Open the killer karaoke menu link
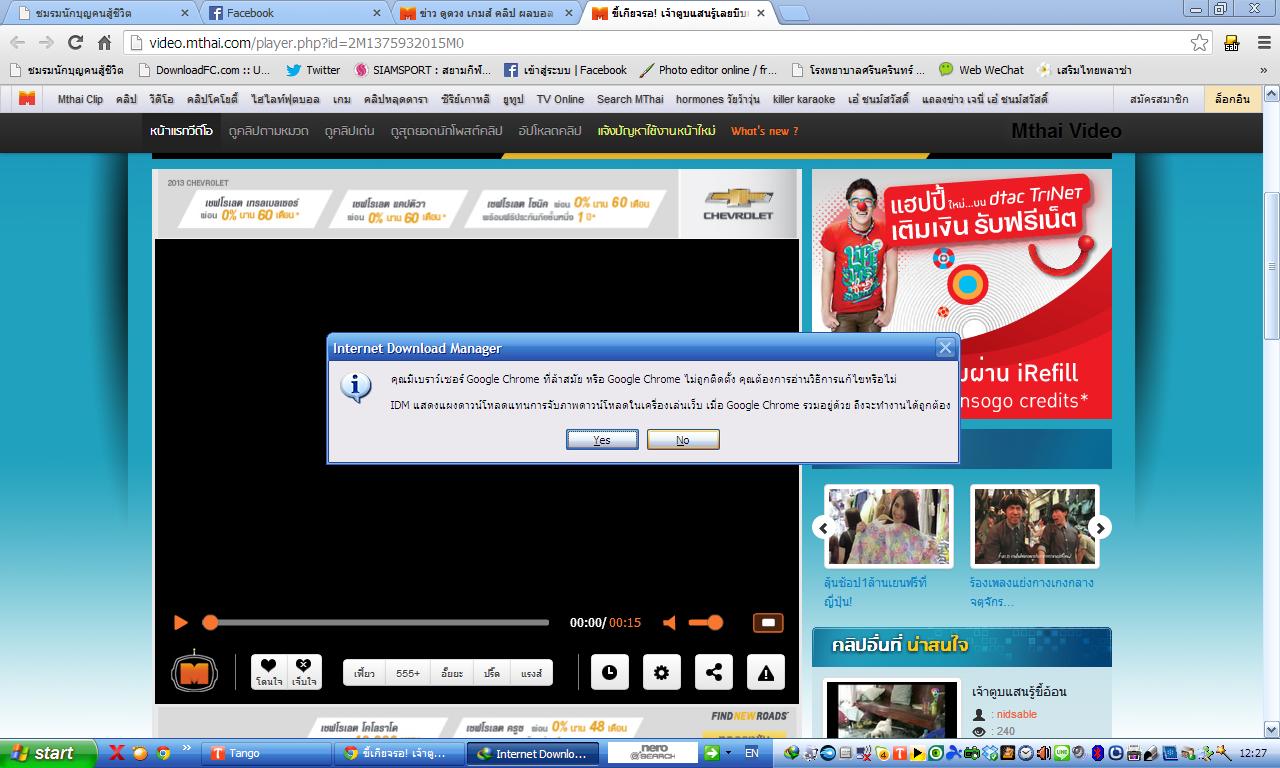1280x768 pixels. click(x=804, y=99)
